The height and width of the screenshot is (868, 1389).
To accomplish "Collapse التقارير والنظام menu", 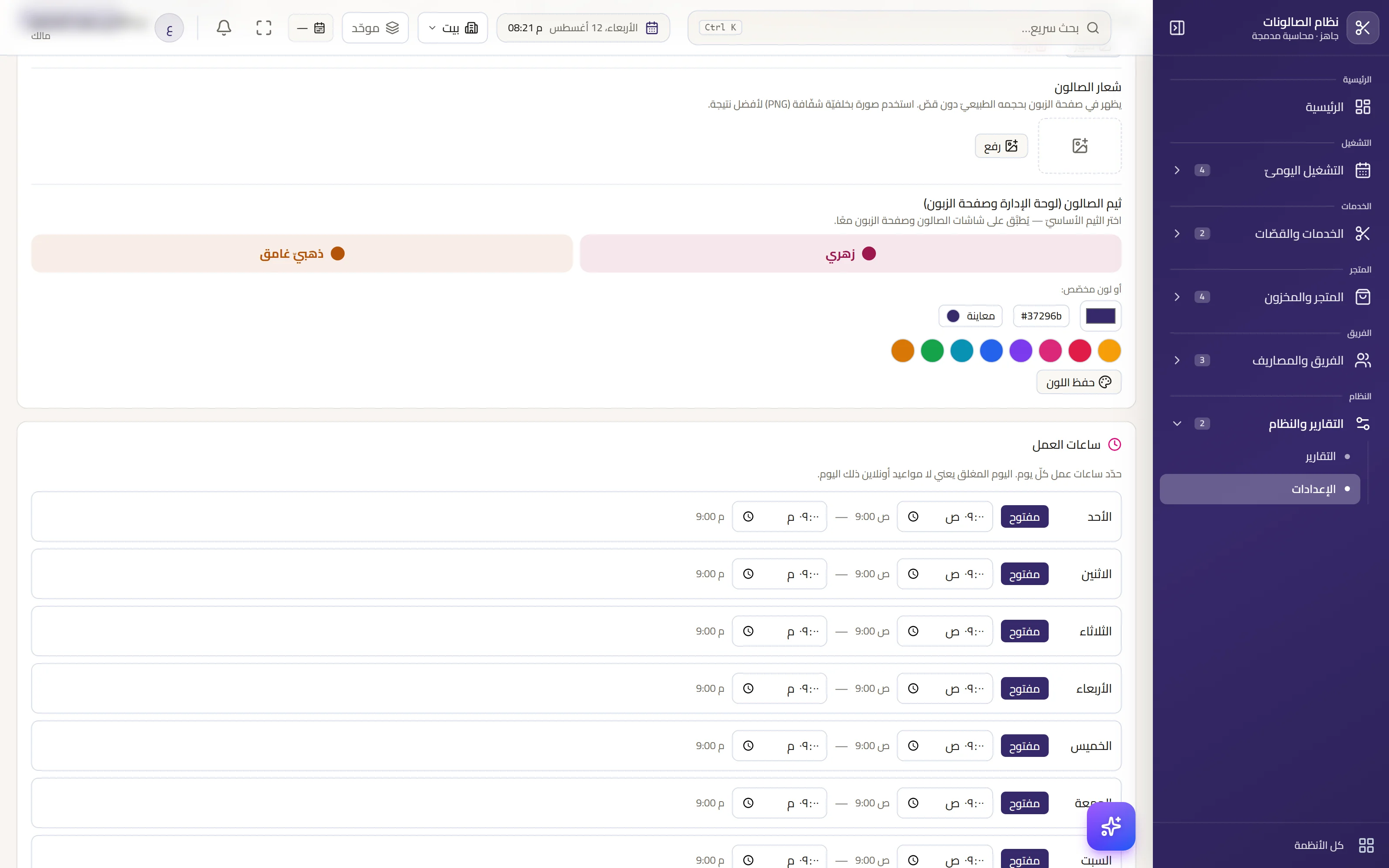I will [x=1271, y=424].
